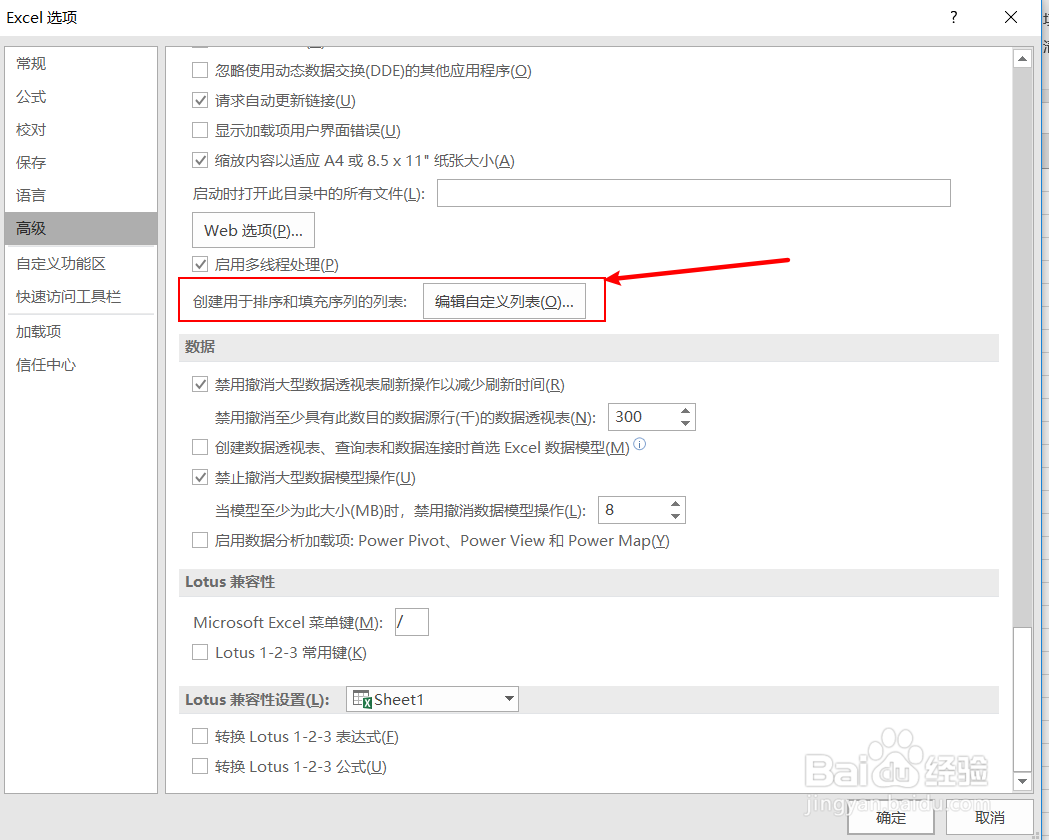Uncheck 启用多线程处理 option

199,264
